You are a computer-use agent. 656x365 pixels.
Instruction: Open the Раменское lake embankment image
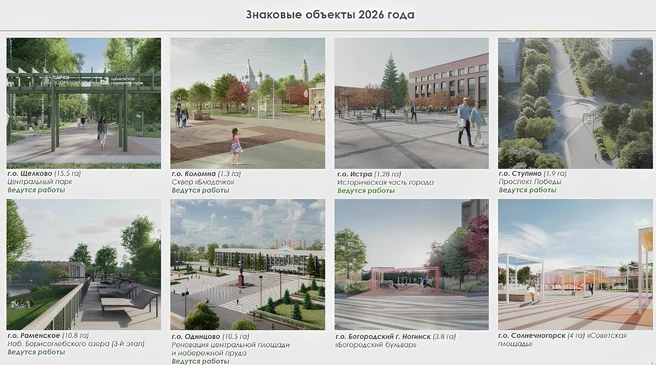(x=84, y=265)
